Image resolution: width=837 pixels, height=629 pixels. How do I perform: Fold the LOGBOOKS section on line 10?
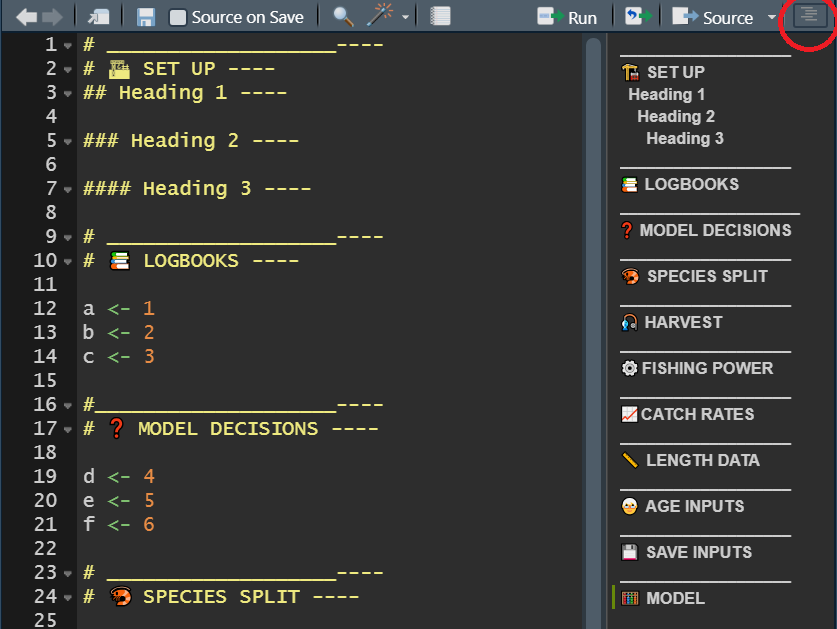coord(67,262)
